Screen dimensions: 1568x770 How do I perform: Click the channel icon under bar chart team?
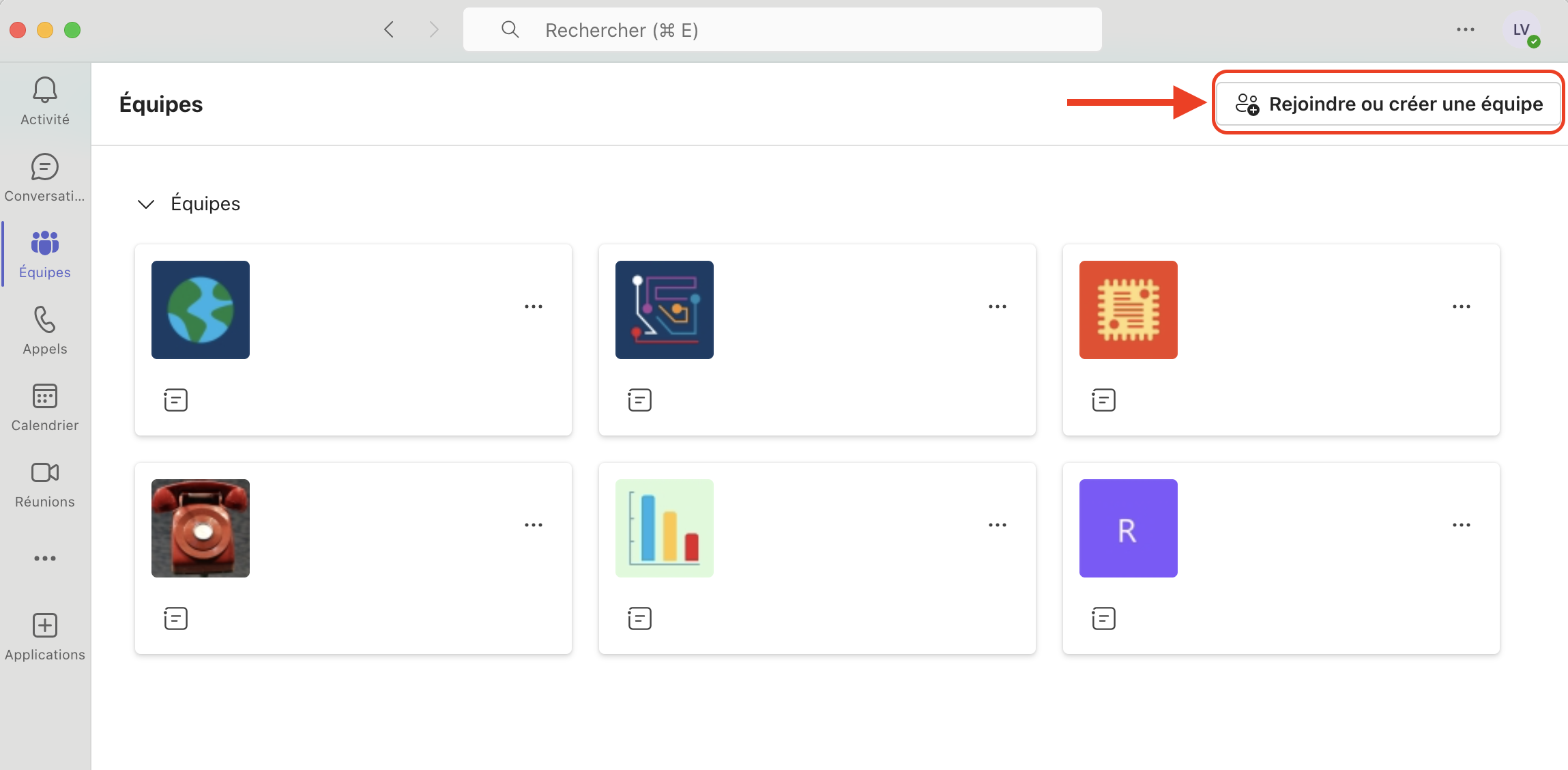click(639, 618)
